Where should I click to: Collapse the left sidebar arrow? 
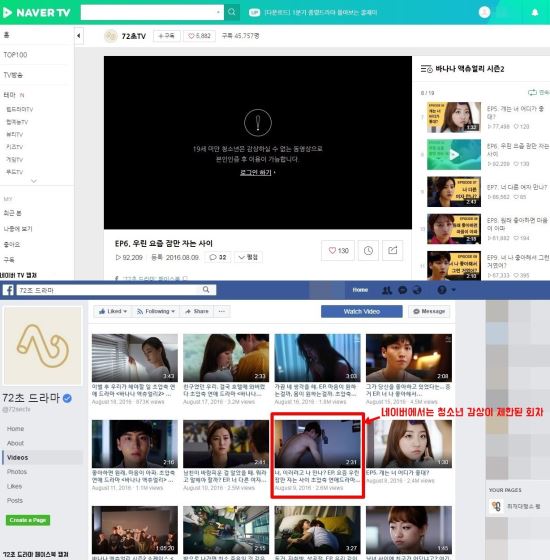point(79,35)
